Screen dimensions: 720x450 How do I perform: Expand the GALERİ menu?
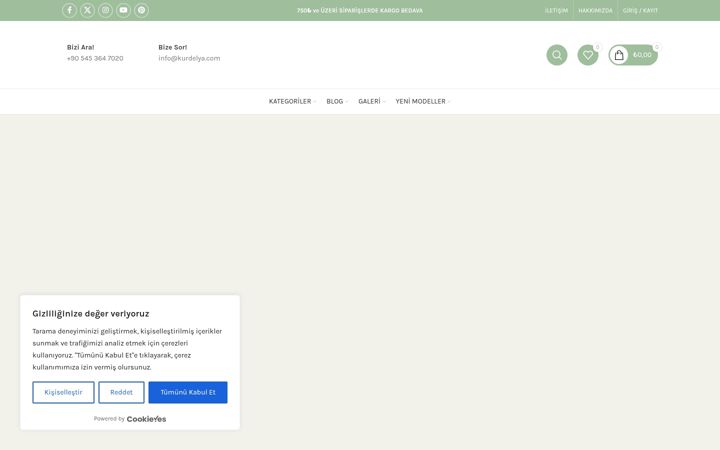click(371, 101)
